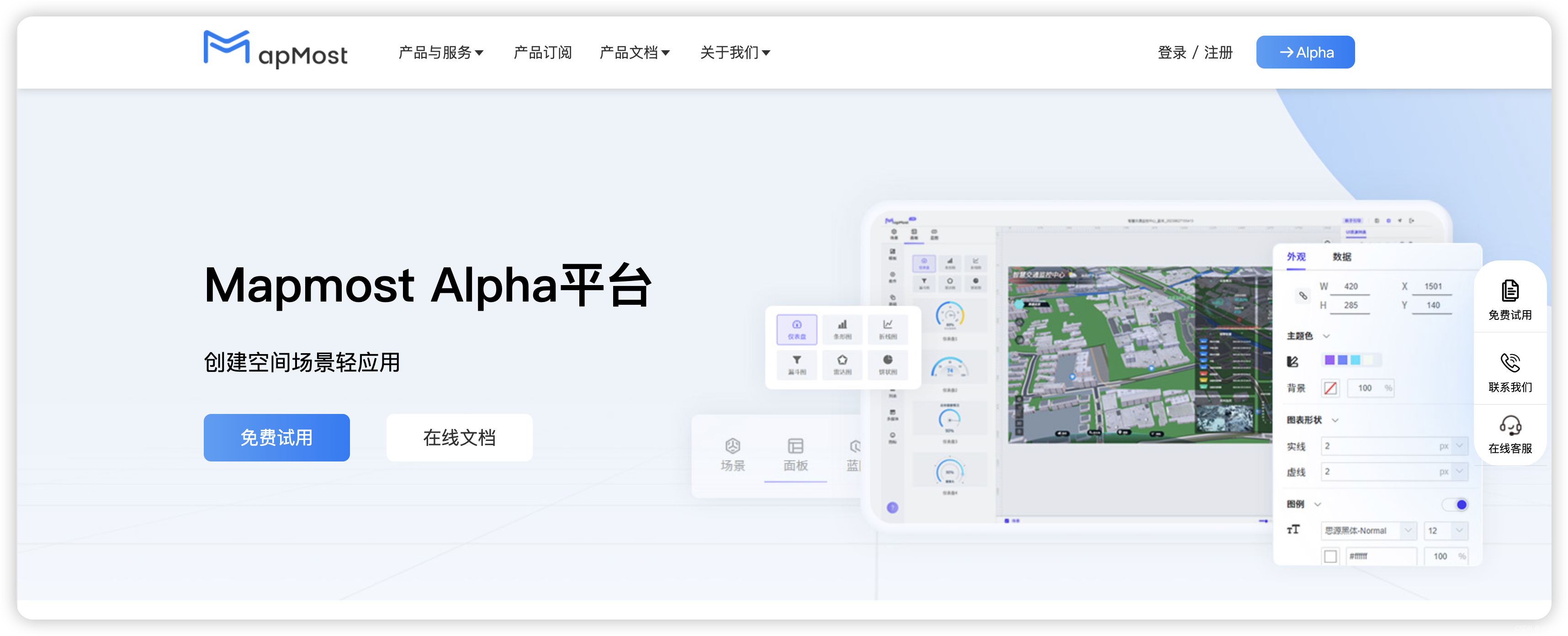The image size is (1568, 636).
Task: Switch to the 外观 tab
Action: [1296, 257]
